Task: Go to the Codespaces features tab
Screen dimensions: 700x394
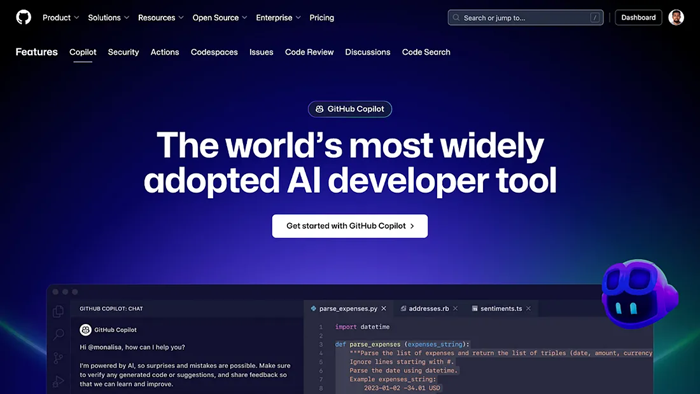Action: tap(214, 52)
